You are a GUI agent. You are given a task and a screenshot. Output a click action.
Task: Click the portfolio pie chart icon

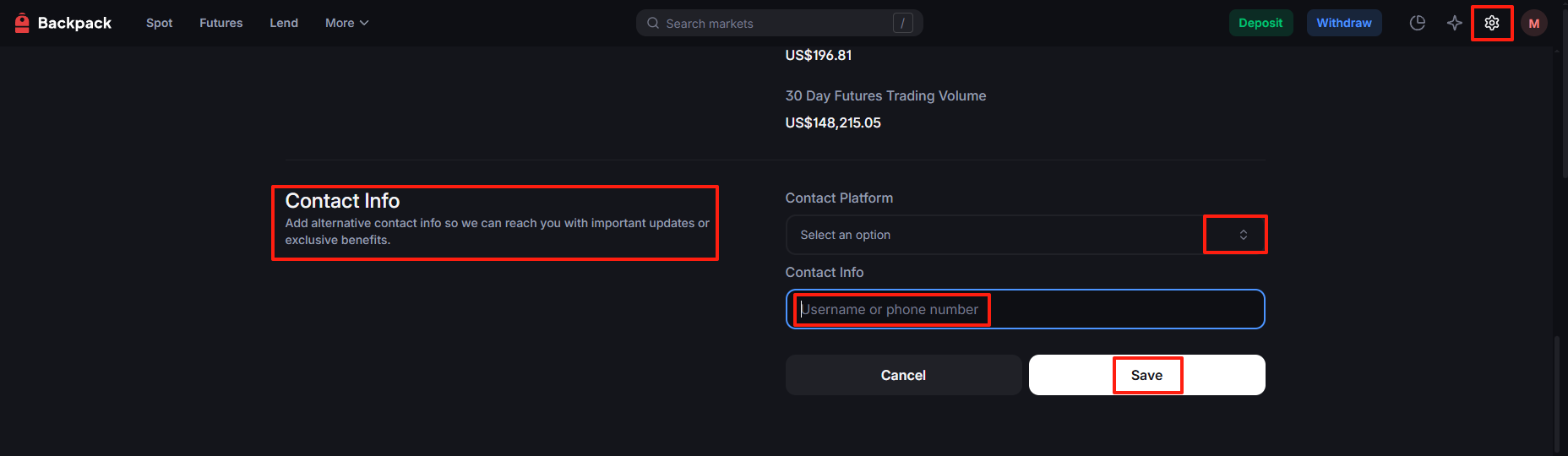[x=1418, y=23]
